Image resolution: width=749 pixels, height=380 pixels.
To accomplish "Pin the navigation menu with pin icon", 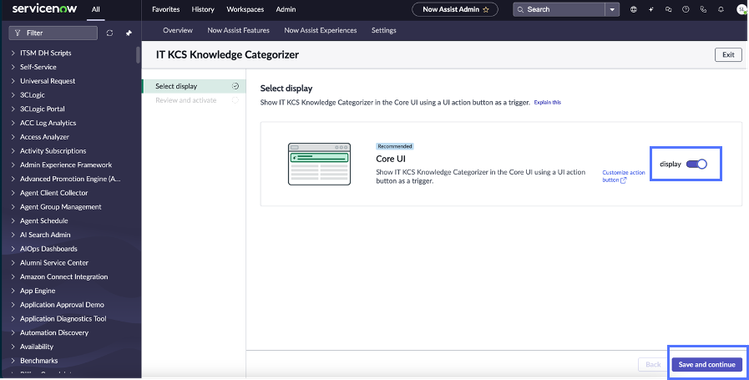I will coord(128,33).
